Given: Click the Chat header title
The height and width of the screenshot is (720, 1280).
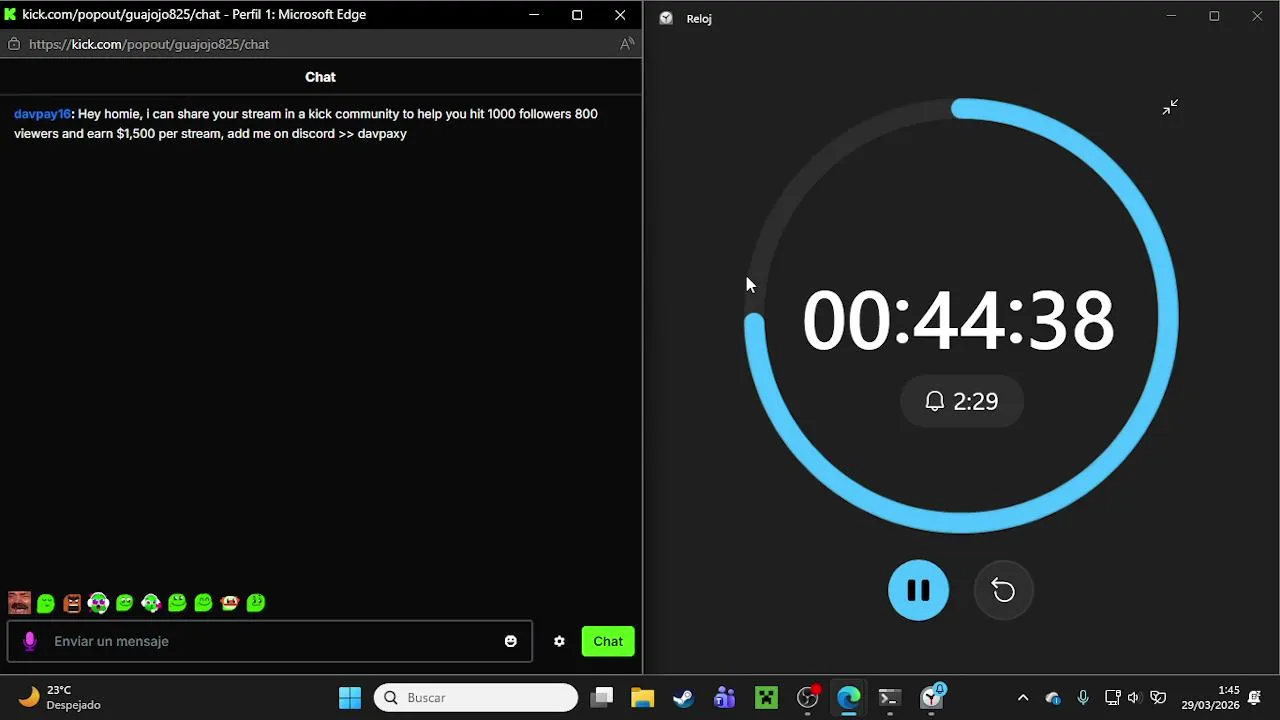Looking at the screenshot, I should (x=320, y=77).
